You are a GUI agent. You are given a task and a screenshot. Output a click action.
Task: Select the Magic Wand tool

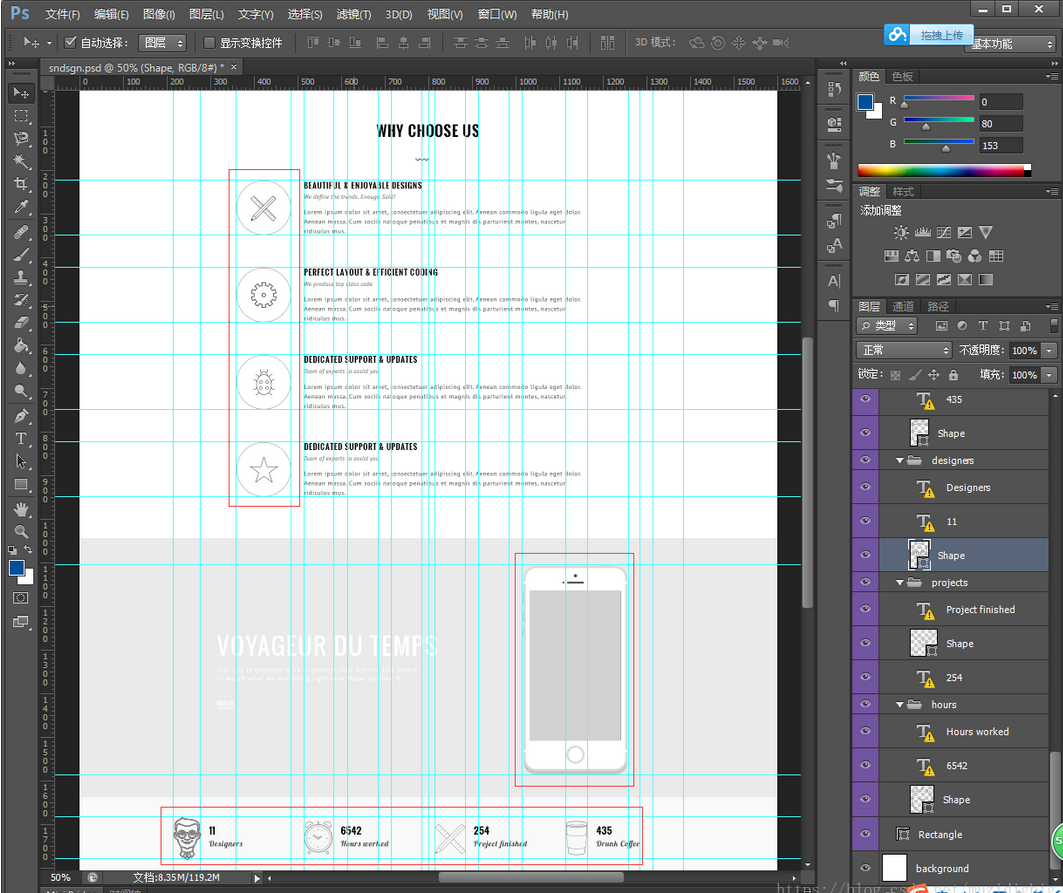point(21,161)
